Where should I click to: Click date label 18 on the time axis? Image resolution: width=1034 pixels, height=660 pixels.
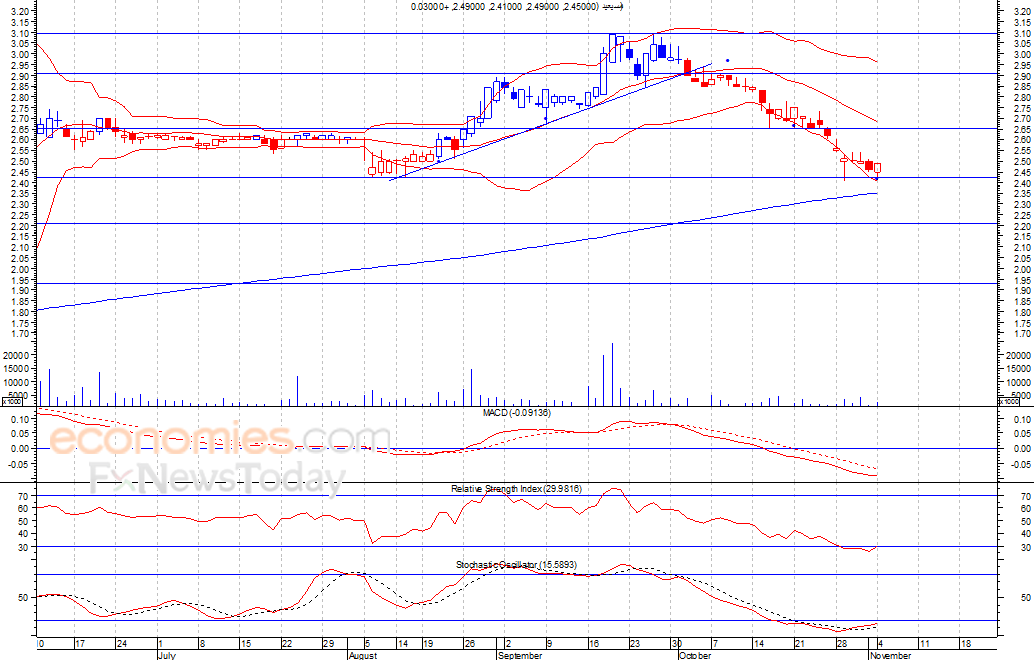[x=965, y=644]
